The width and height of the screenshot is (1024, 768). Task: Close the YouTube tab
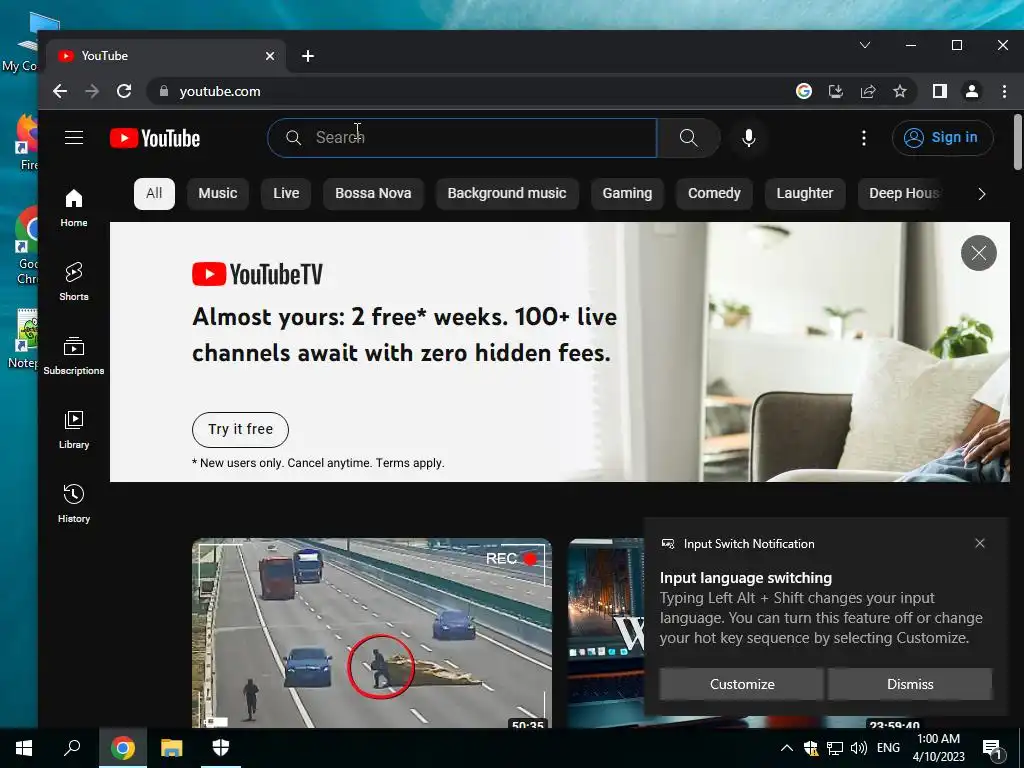tap(270, 56)
